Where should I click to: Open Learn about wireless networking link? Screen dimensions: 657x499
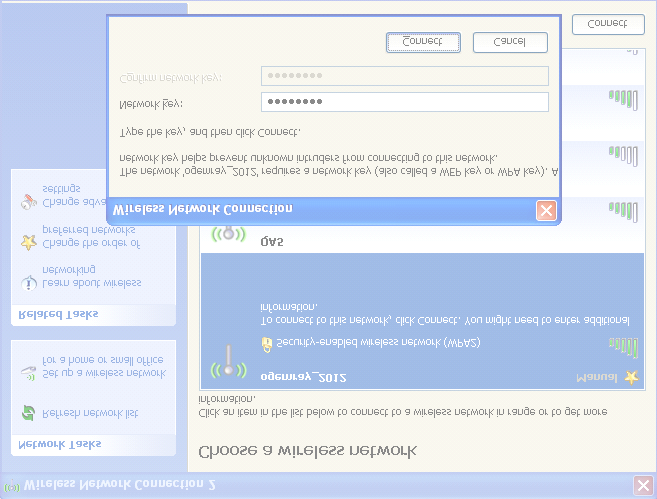click(92, 276)
